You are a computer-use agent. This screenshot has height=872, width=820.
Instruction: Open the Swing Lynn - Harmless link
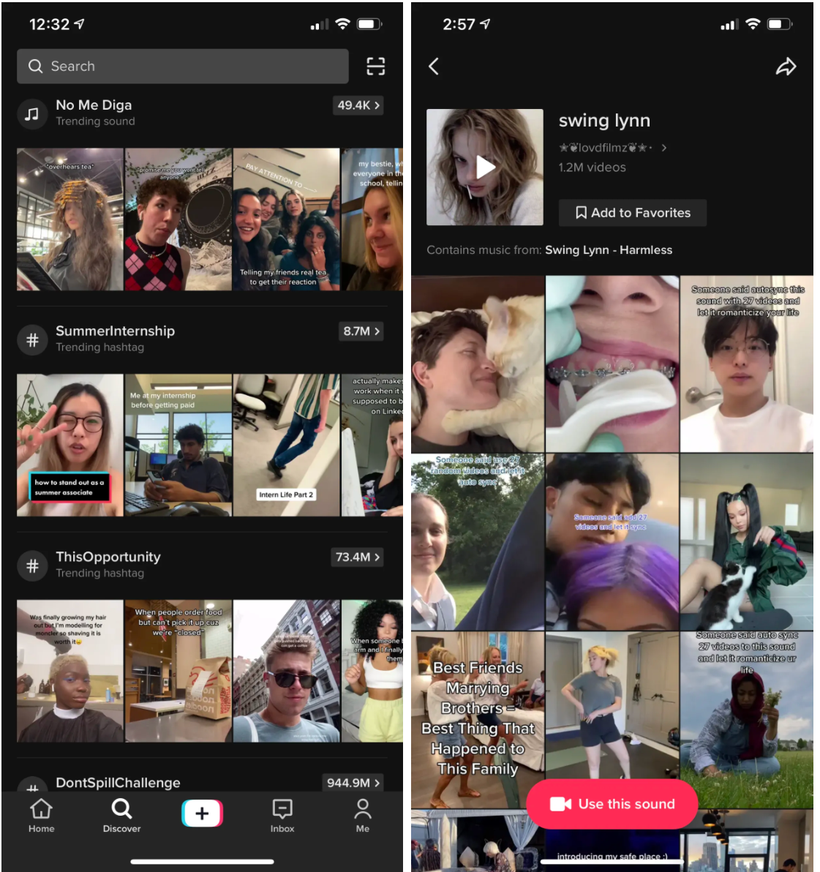pos(608,250)
